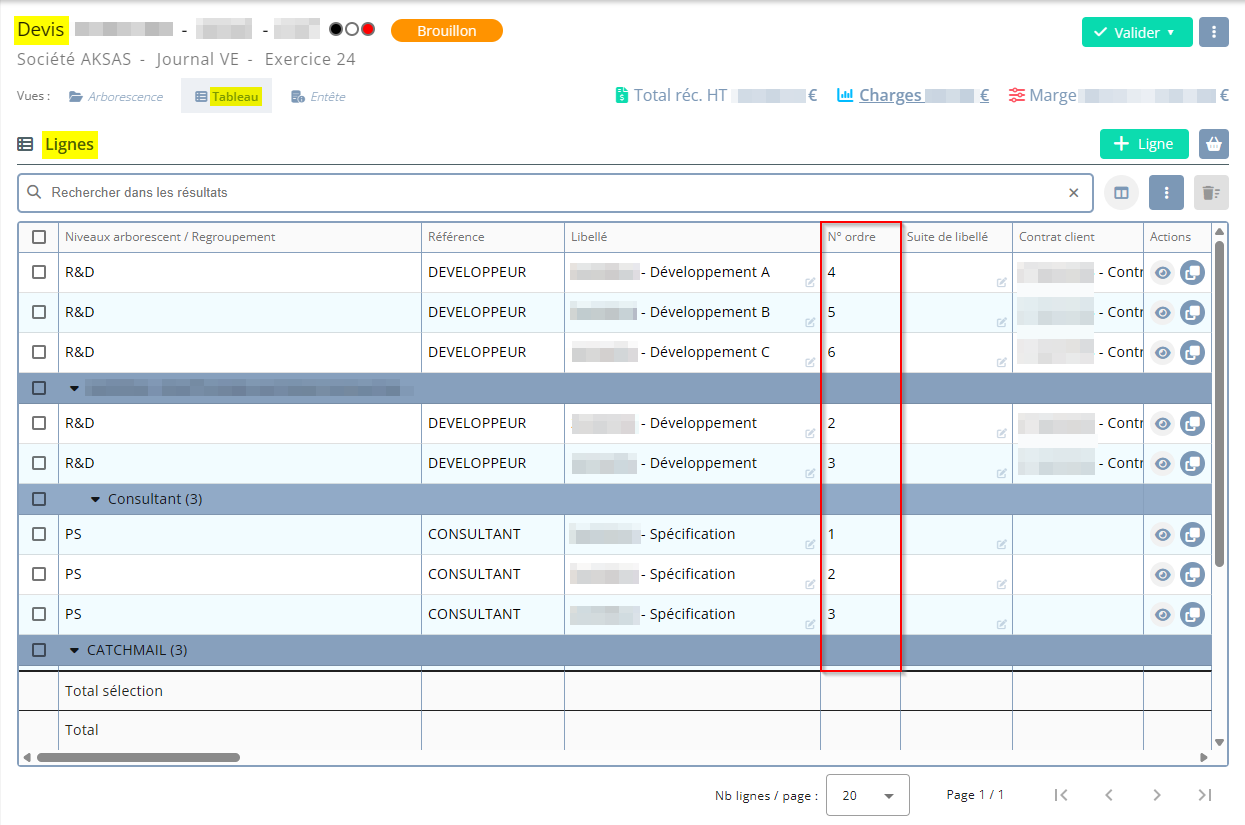
Task: Open column layout icon beside search bar
Action: [1121, 193]
